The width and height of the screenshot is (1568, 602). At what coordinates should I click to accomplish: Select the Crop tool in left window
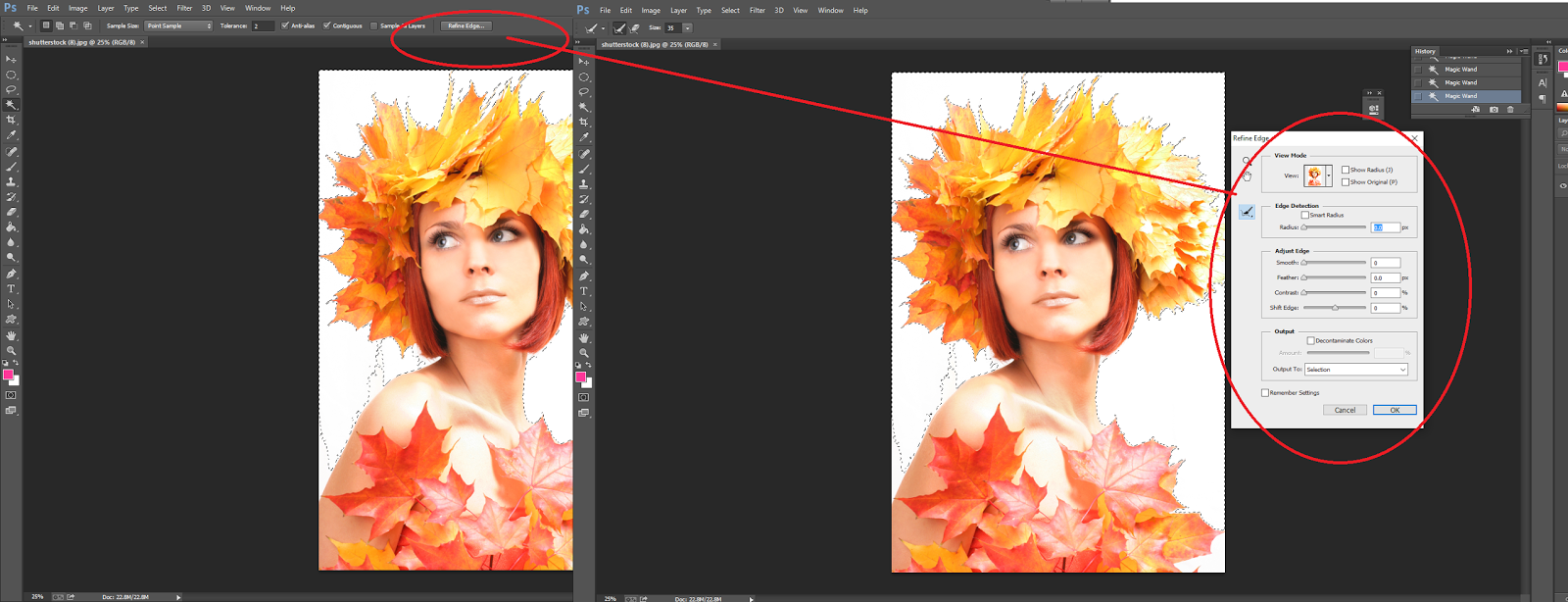11,120
